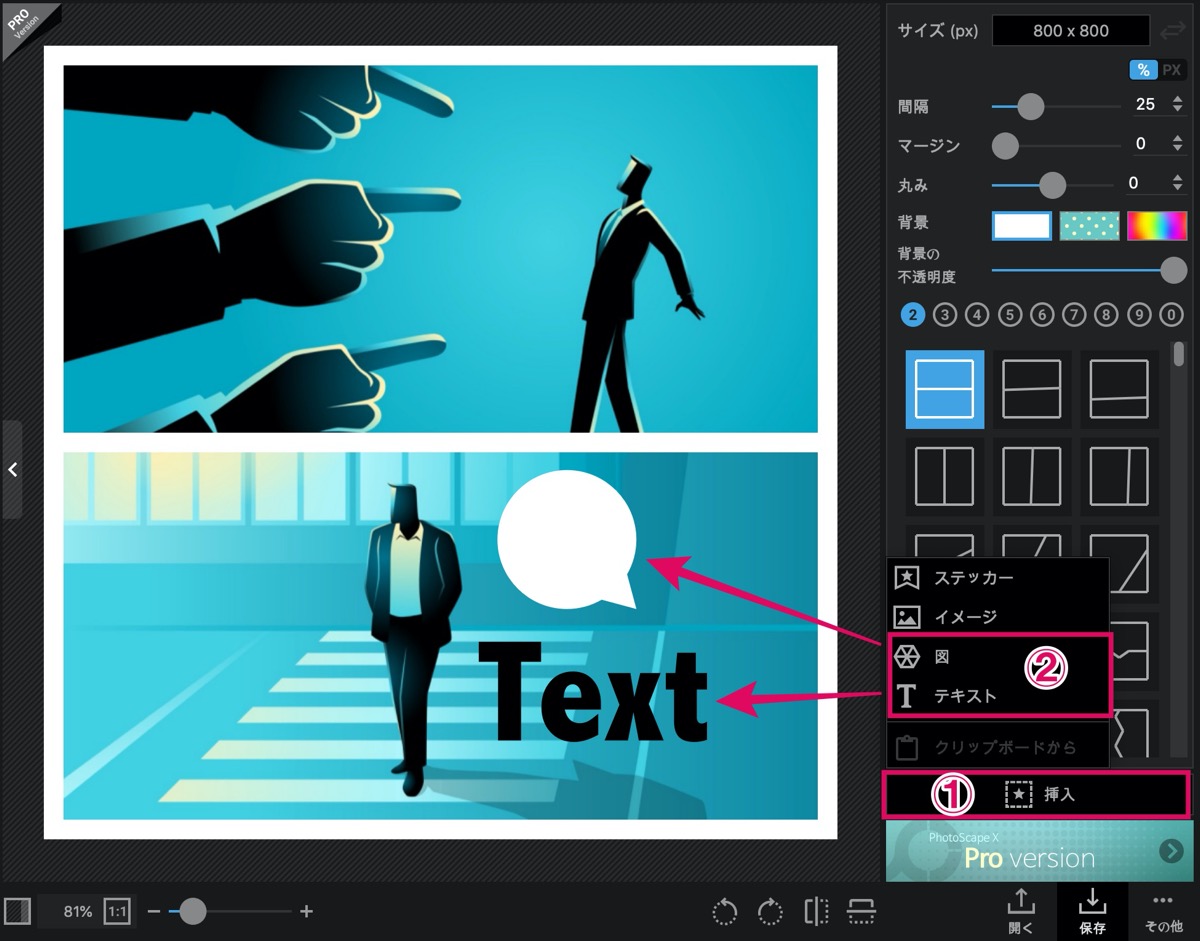Select 9 photos layout count
The width and height of the screenshot is (1200, 941).
click(x=1139, y=315)
